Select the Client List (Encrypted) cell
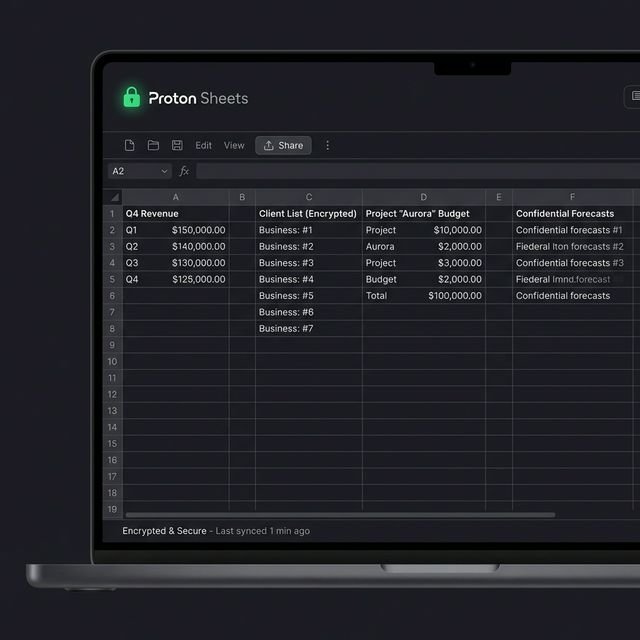640x640 pixels. [309, 214]
